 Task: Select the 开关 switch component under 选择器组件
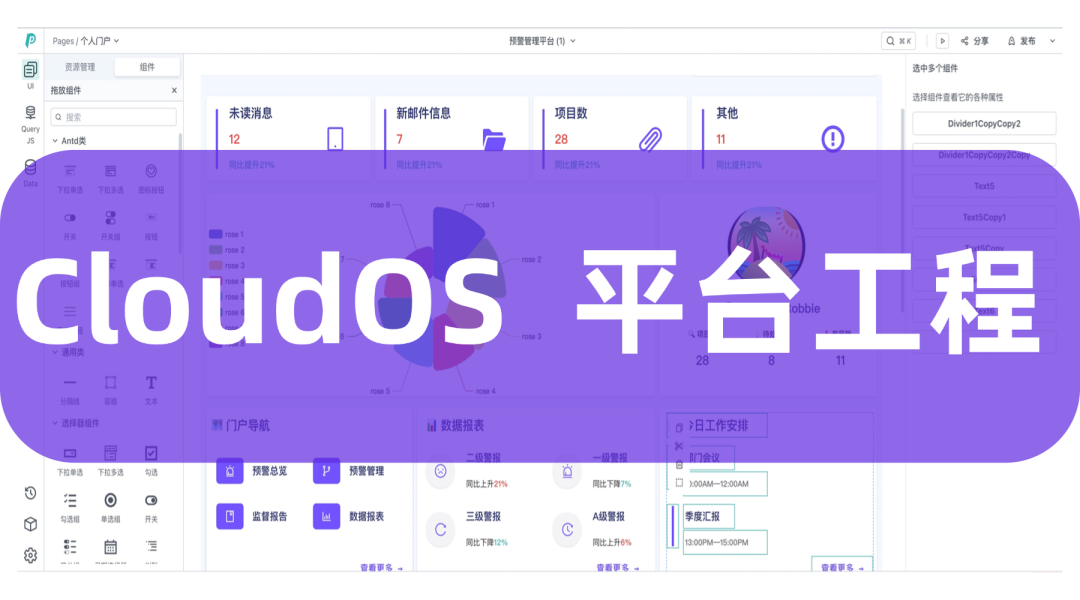pyautogui.click(x=151, y=508)
